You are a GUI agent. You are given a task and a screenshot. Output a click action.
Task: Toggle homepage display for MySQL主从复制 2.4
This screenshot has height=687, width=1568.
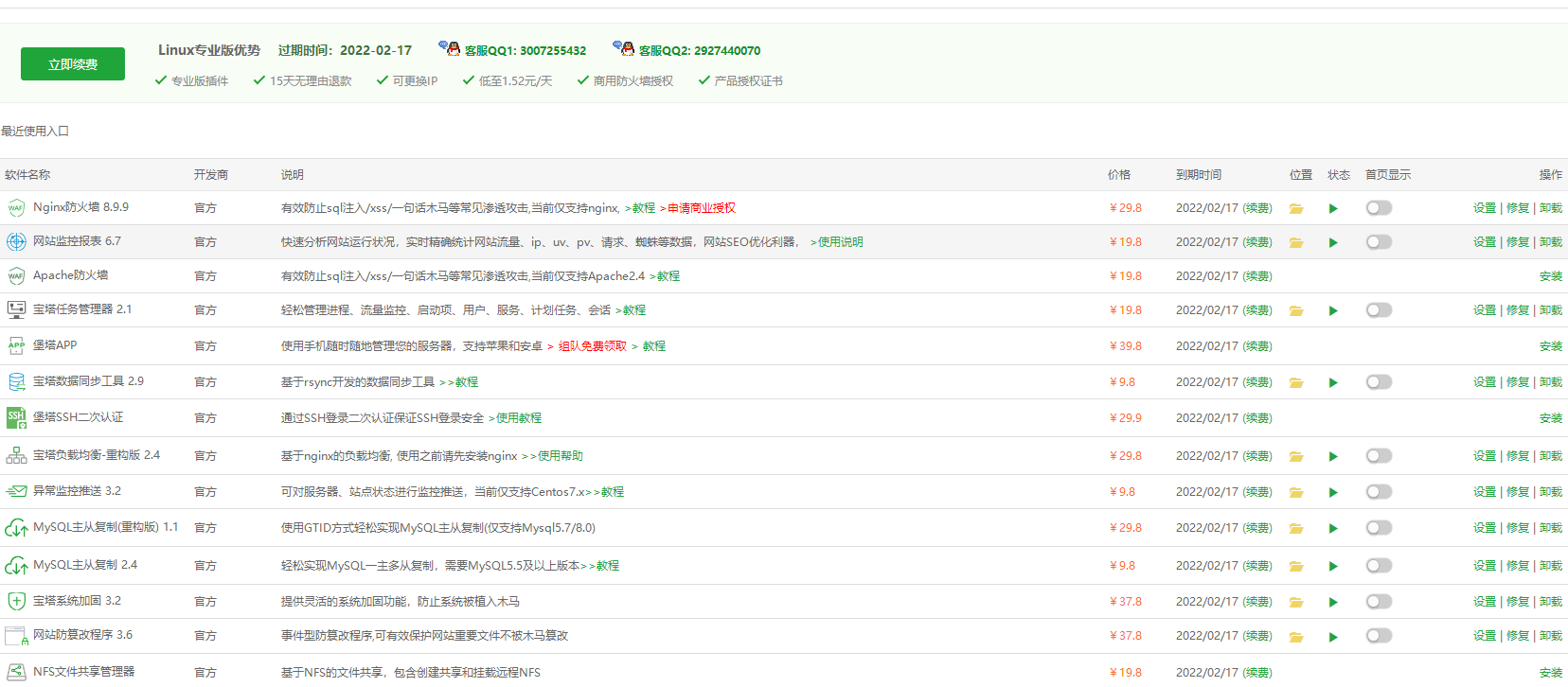click(x=1379, y=566)
